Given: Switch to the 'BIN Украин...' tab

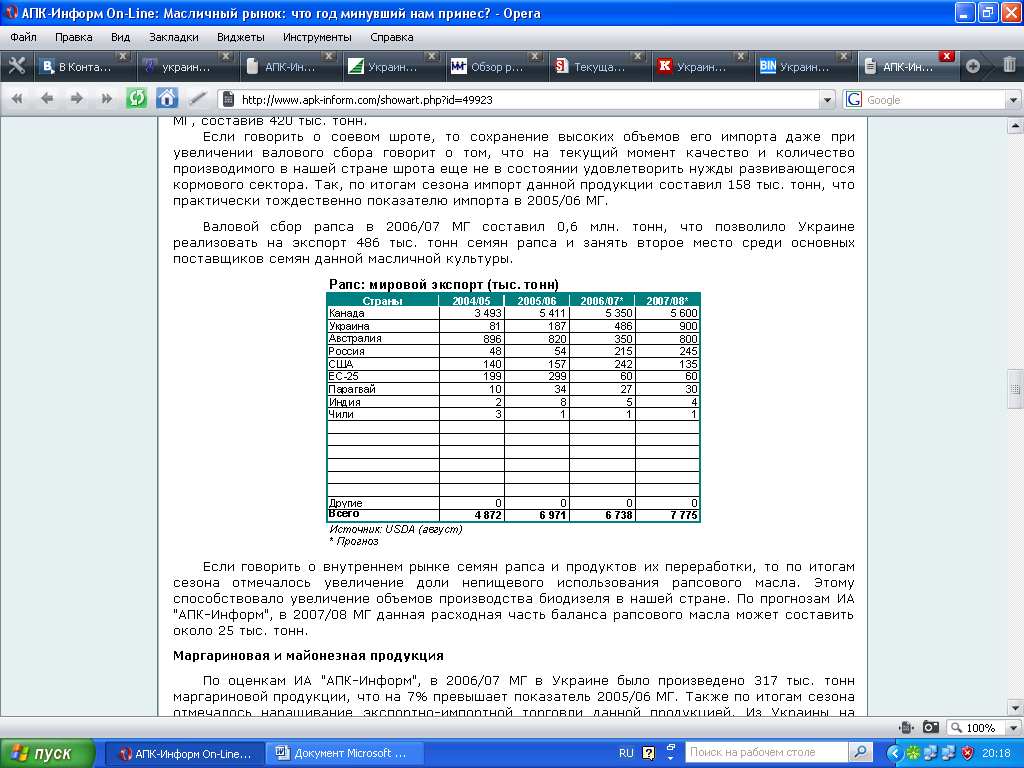Looking at the screenshot, I should click(805, 67).
